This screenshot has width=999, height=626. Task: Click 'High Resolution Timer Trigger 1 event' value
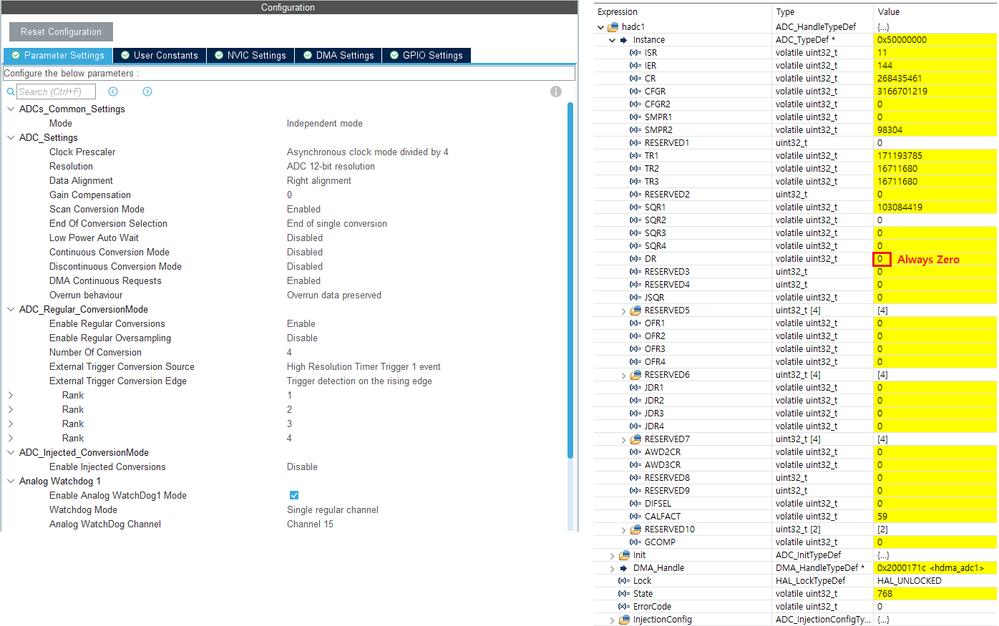coord(363,367)
